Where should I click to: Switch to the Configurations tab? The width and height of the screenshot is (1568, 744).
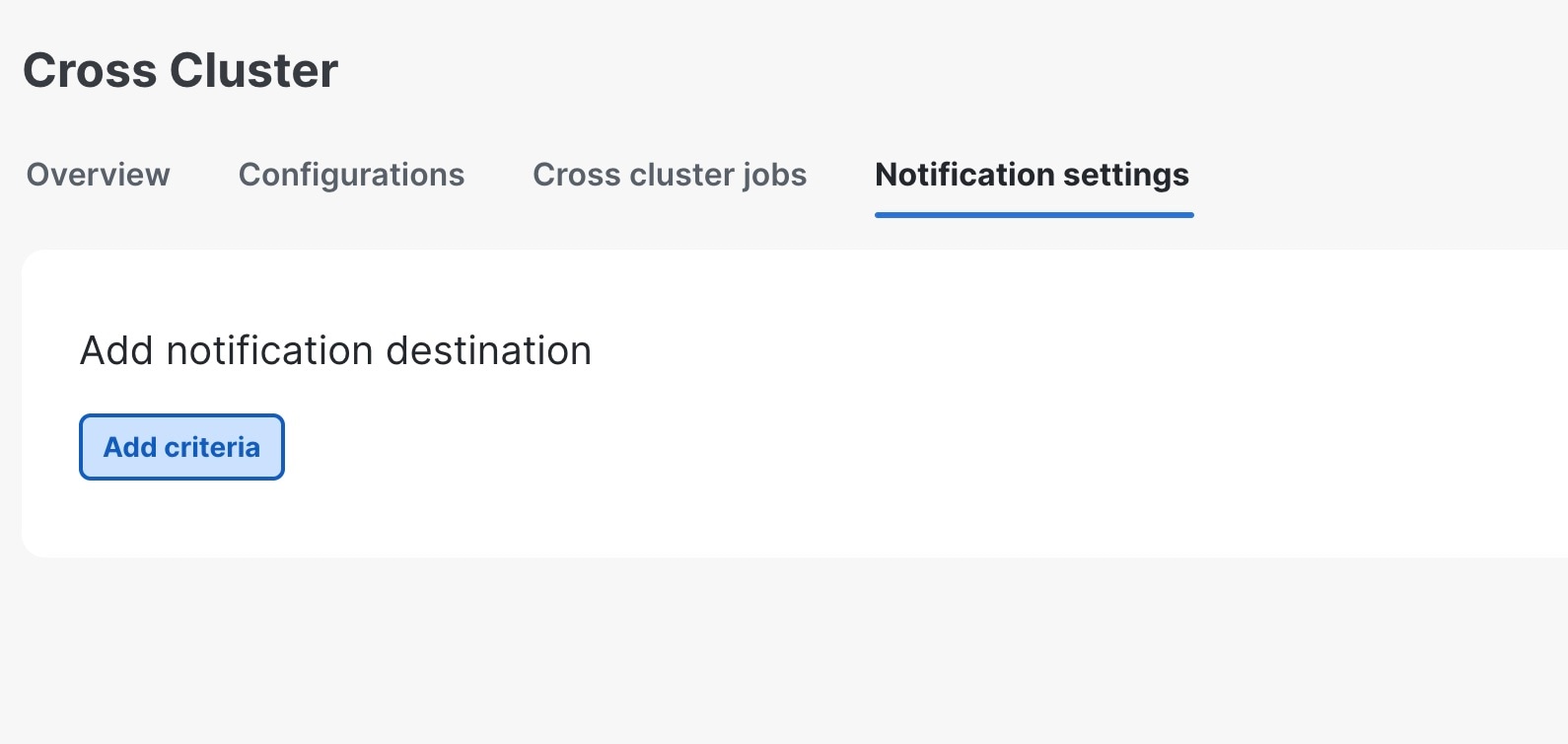point(351,175)
